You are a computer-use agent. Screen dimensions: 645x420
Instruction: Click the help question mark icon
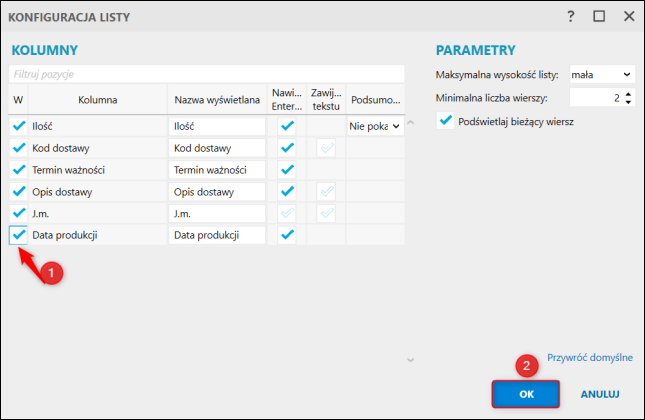pyautogui.click(x=571, y=16)
